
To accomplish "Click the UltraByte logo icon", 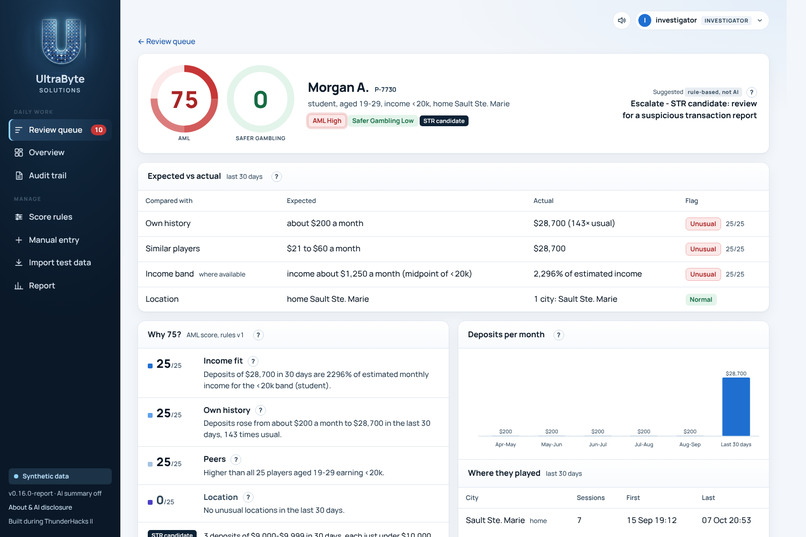I will tap(61, 41).
